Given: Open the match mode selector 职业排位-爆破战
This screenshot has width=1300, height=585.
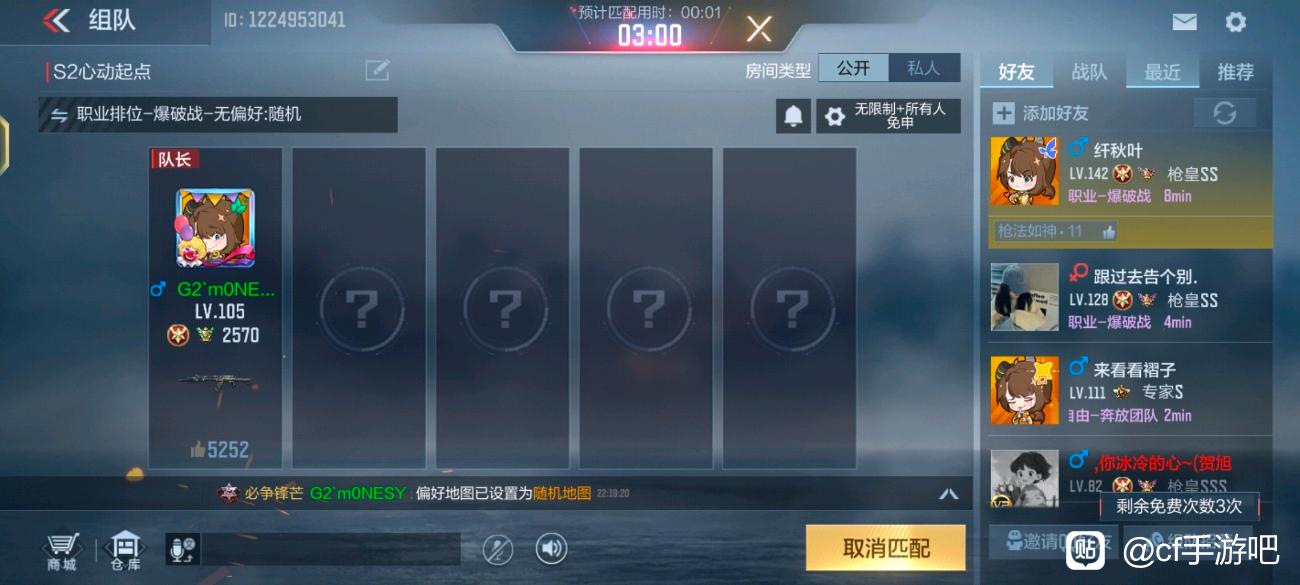Looking at the screenshot, I should (x=218, y=115).
